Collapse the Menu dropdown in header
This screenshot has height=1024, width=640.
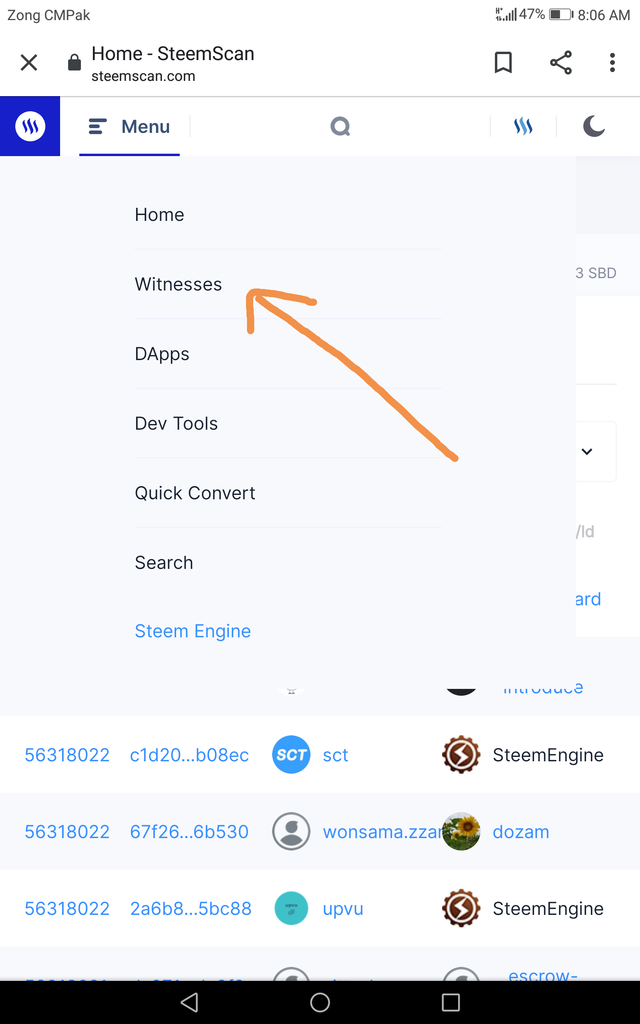pos(129,126)
